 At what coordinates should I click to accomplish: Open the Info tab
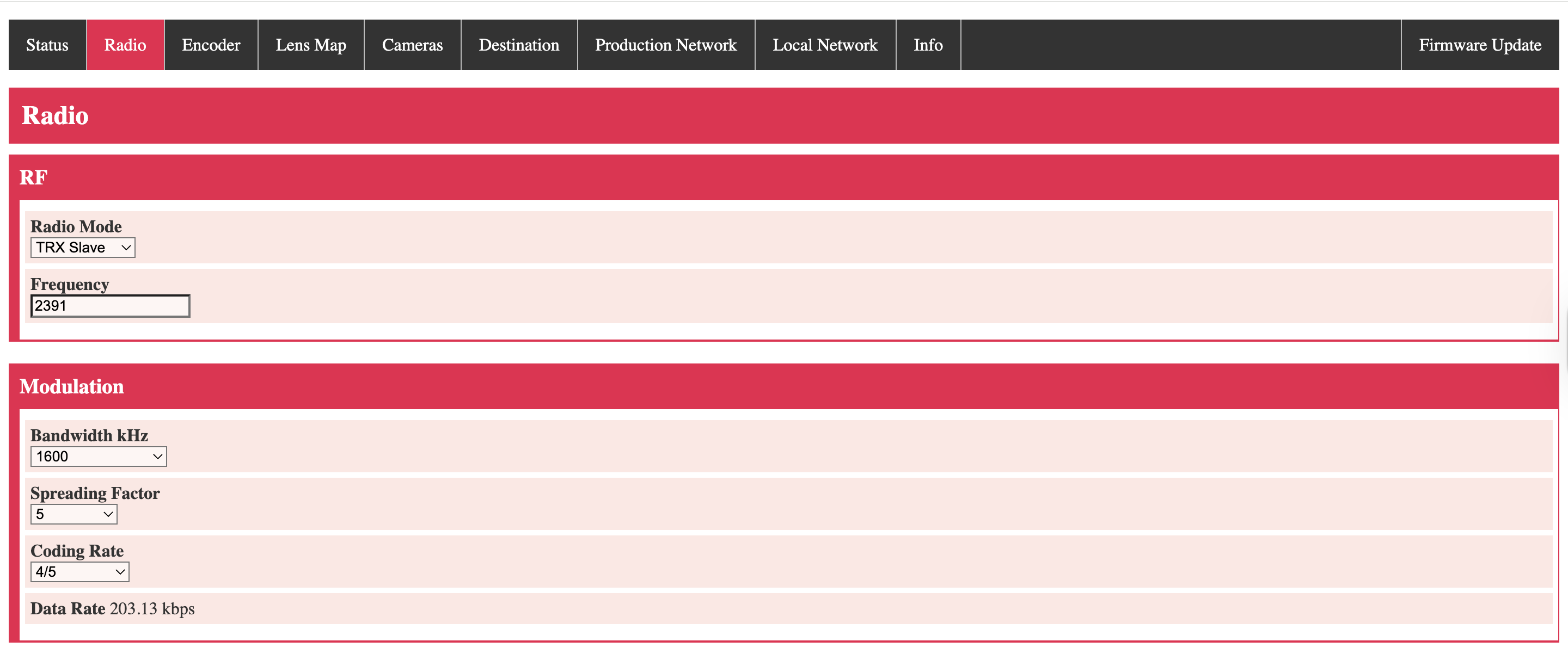928,45
